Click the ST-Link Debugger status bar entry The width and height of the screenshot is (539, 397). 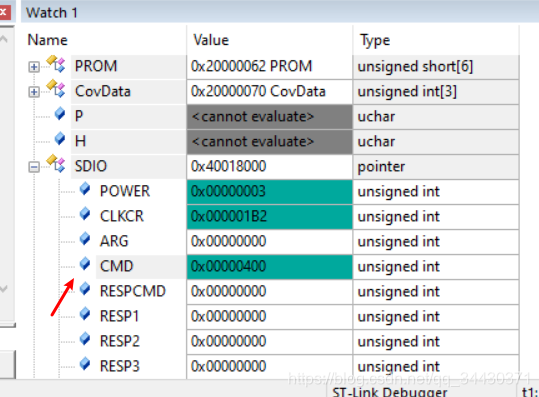(x=390, y=392)
